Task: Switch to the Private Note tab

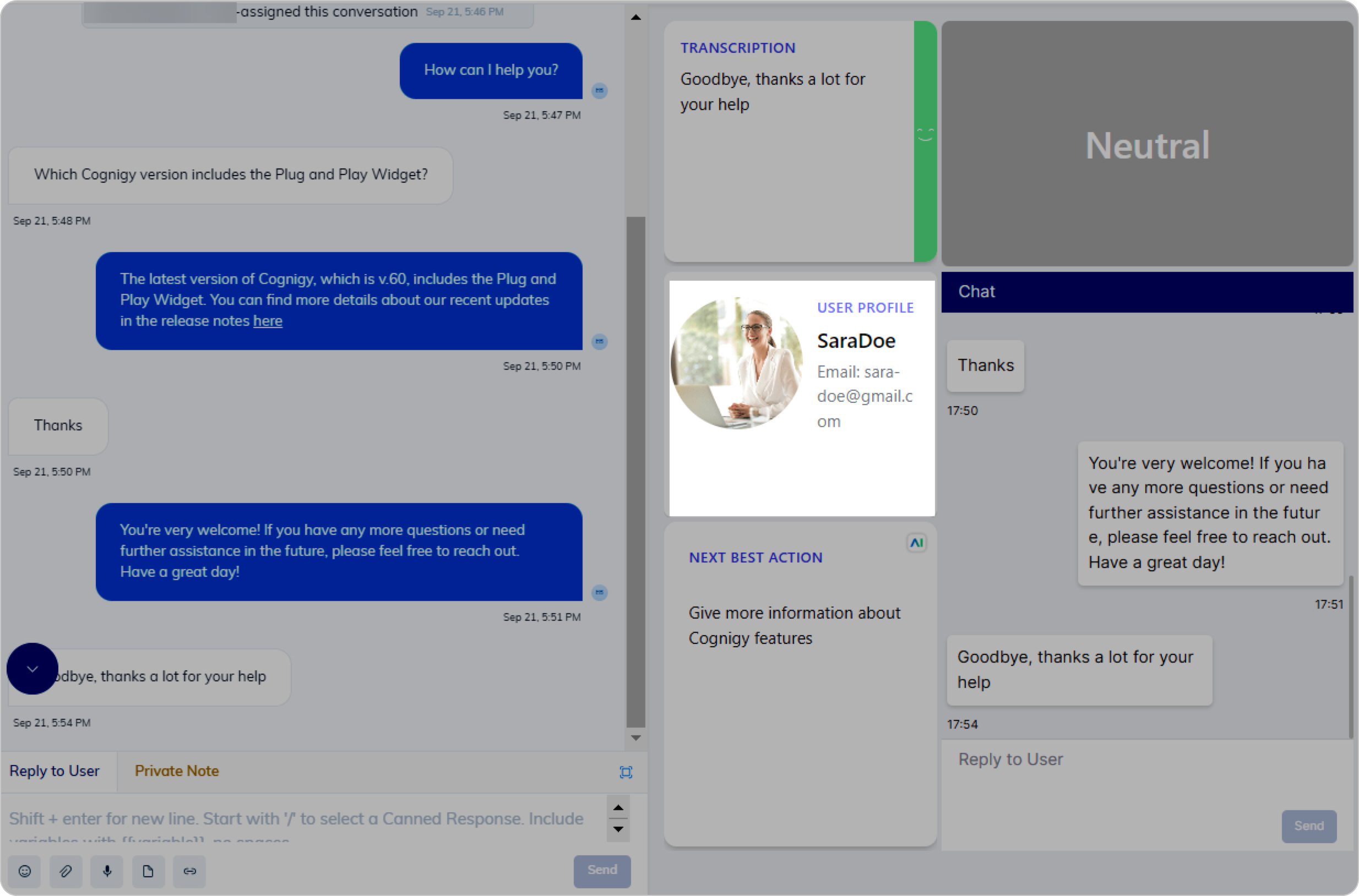Action: (177, 771)
